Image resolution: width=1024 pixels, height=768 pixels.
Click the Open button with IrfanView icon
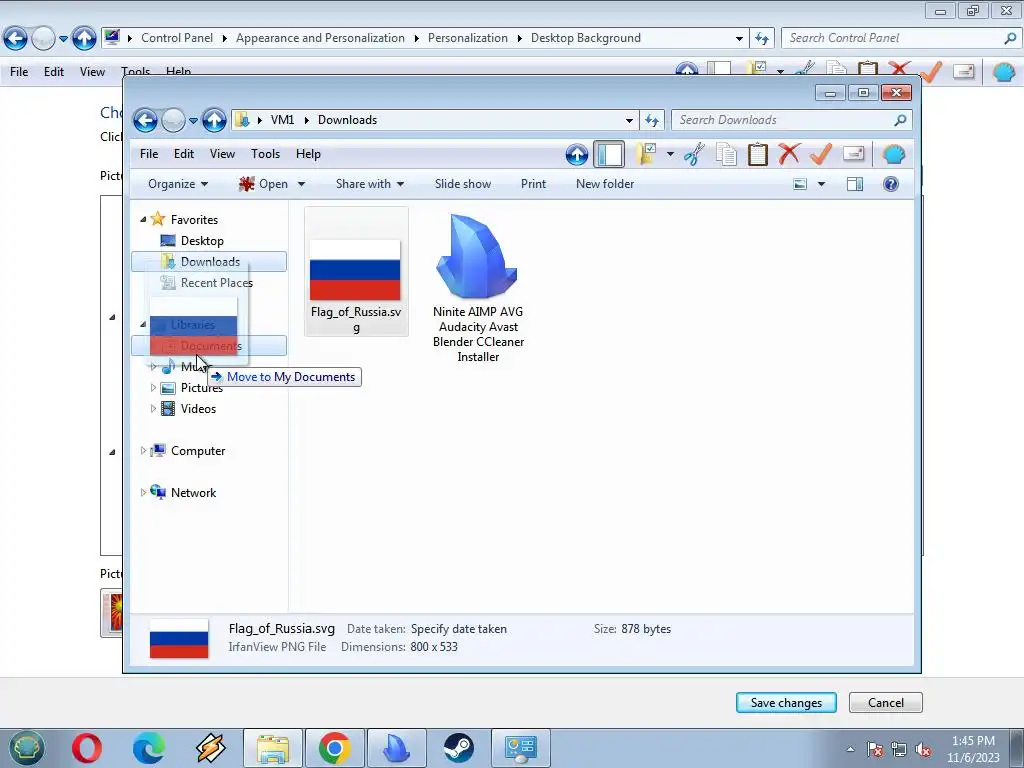pos(264,184)
